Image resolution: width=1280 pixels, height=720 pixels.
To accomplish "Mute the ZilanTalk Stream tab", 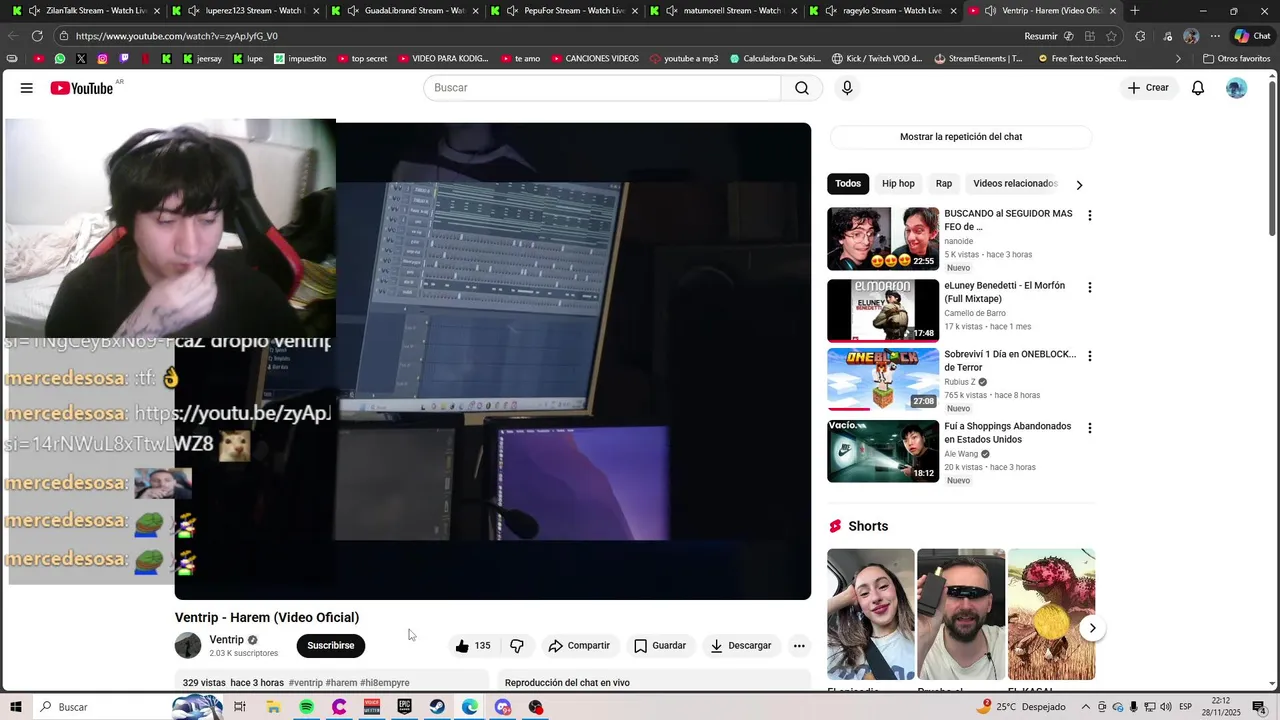I will click(34, 11).
